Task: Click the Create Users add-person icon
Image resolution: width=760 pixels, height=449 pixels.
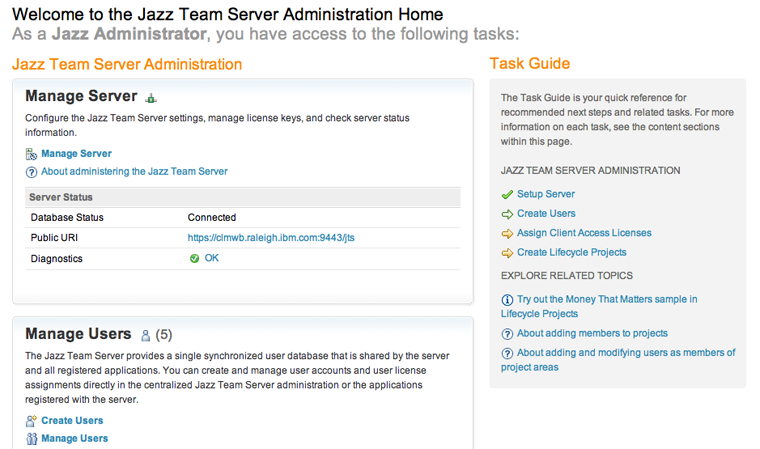Action: tap(31, 421)
